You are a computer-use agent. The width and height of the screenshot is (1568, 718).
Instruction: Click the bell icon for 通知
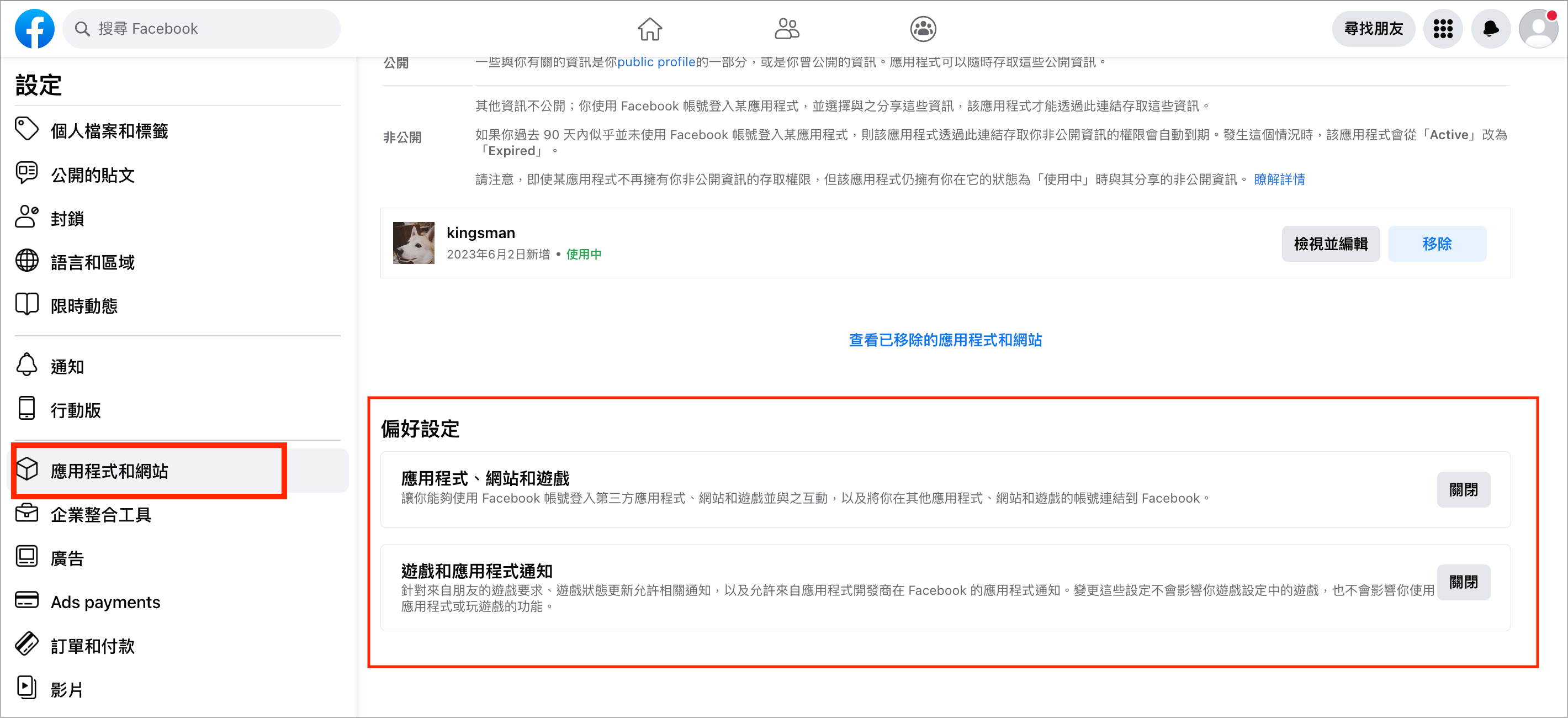pos(27,365)
